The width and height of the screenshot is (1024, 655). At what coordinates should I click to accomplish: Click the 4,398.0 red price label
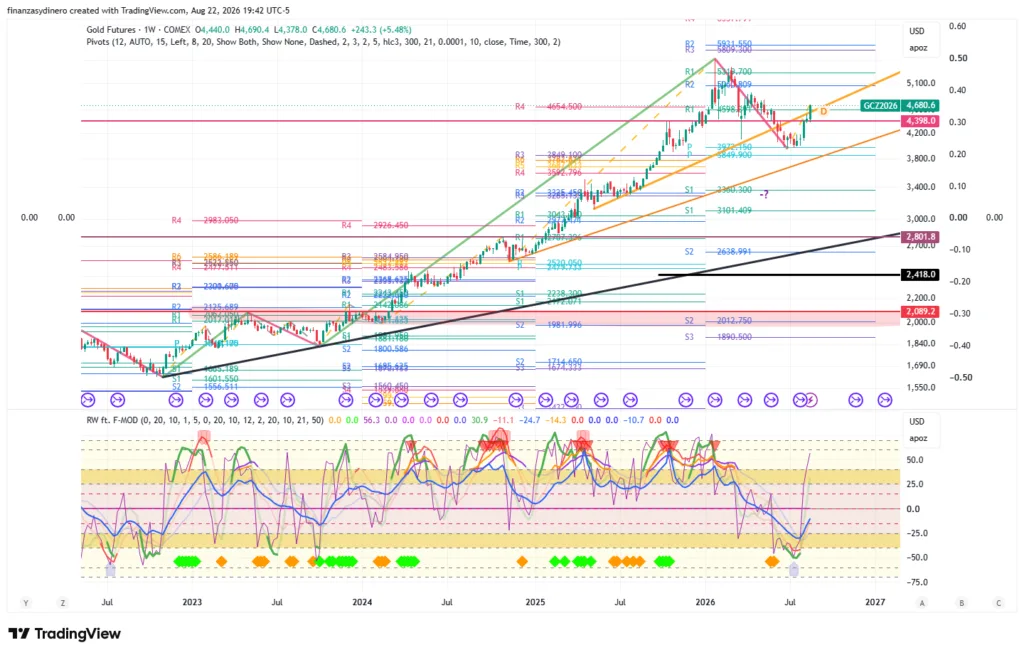coord(920,121)
